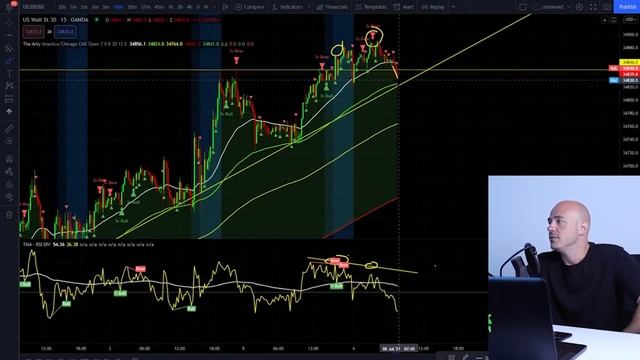640x360 pixels.
Task: Open chart settings gear icon
Action: click(579, 7)
